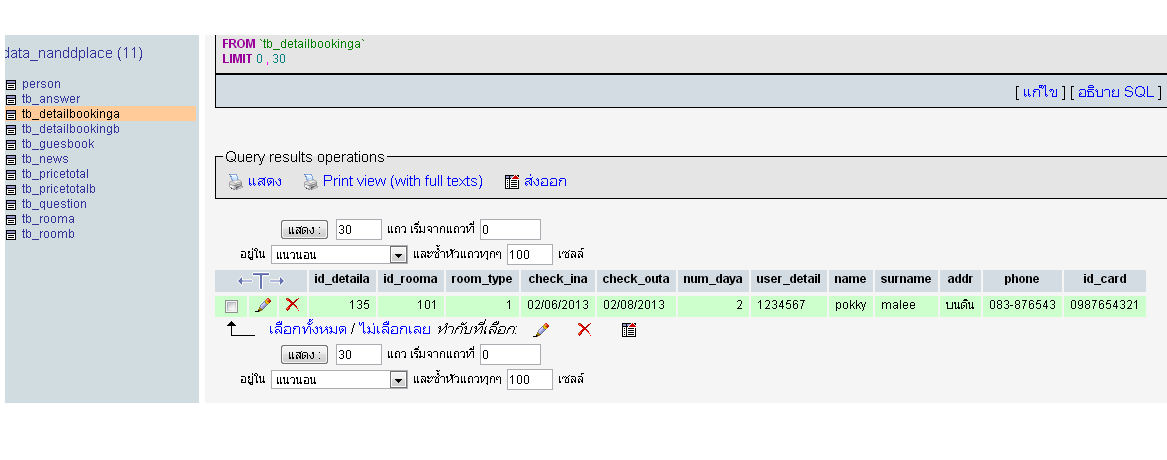The image size is (1167, 460).
Task: Click the cell value 083-876543
Action: (x=1022, y=304)
